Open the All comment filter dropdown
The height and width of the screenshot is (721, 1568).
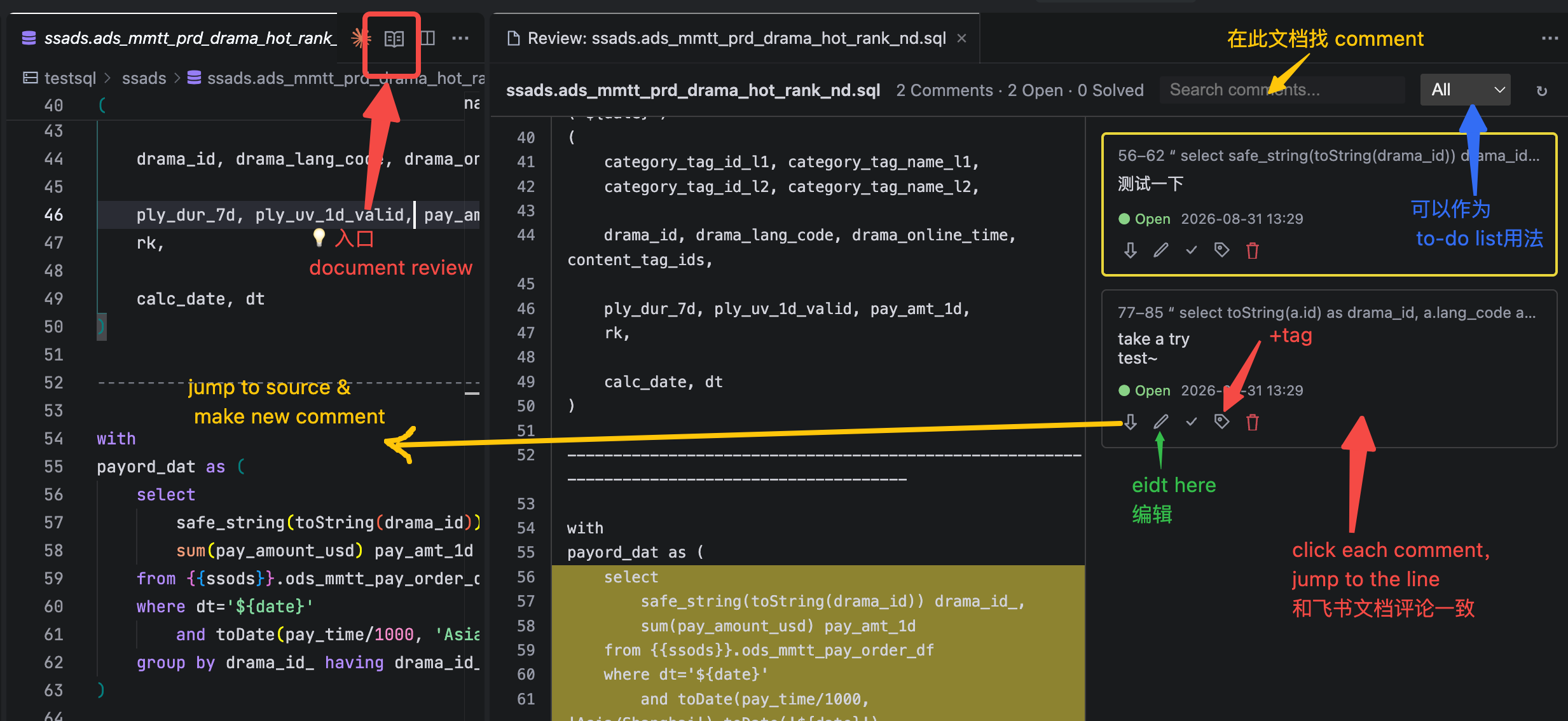1465,90
